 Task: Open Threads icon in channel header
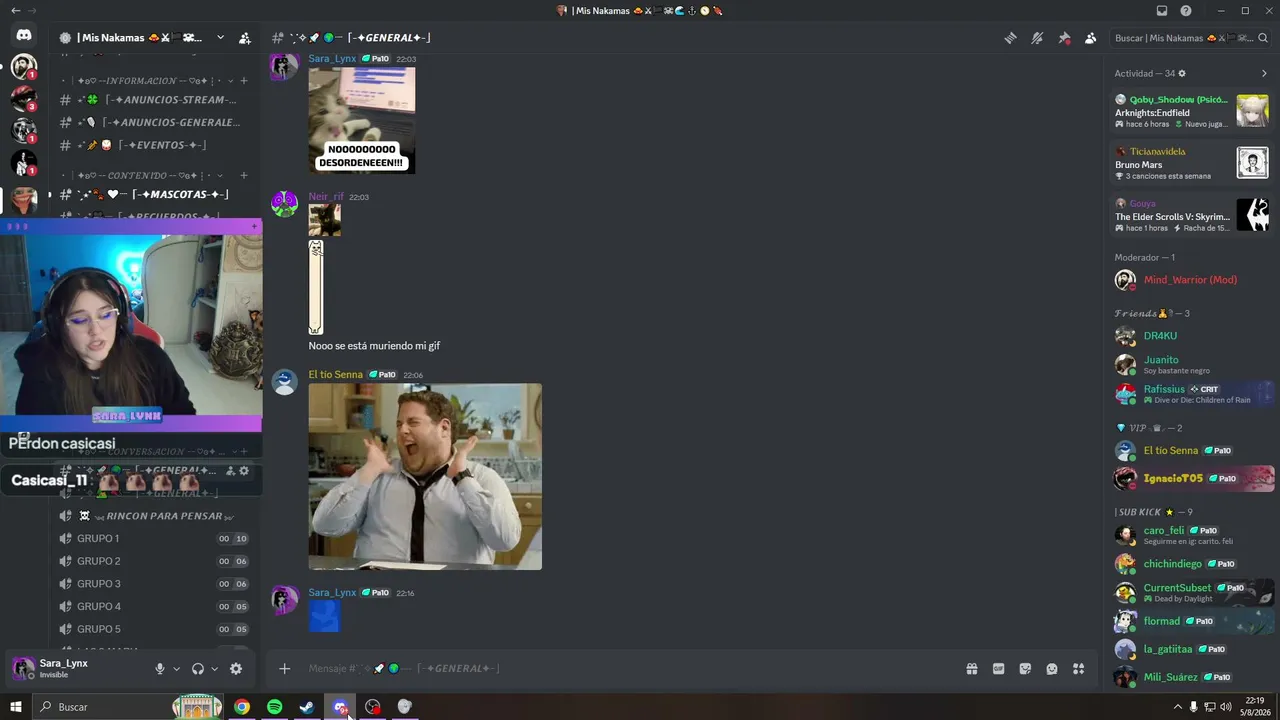1011,38
